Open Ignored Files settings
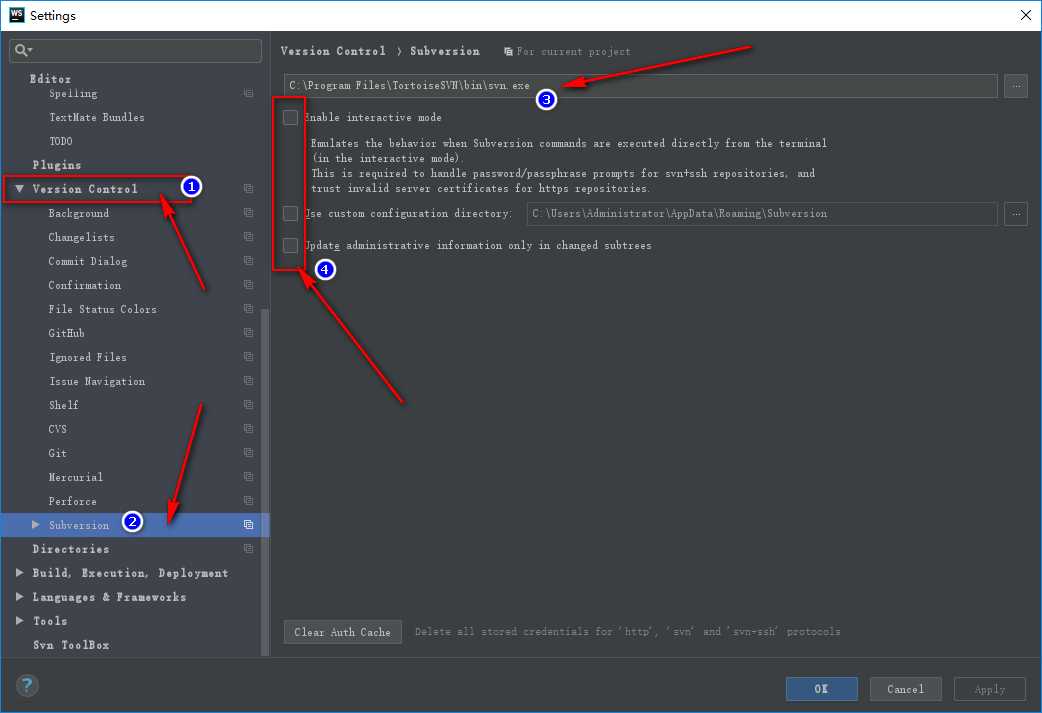1042x713 pixels. coord(87,357)
